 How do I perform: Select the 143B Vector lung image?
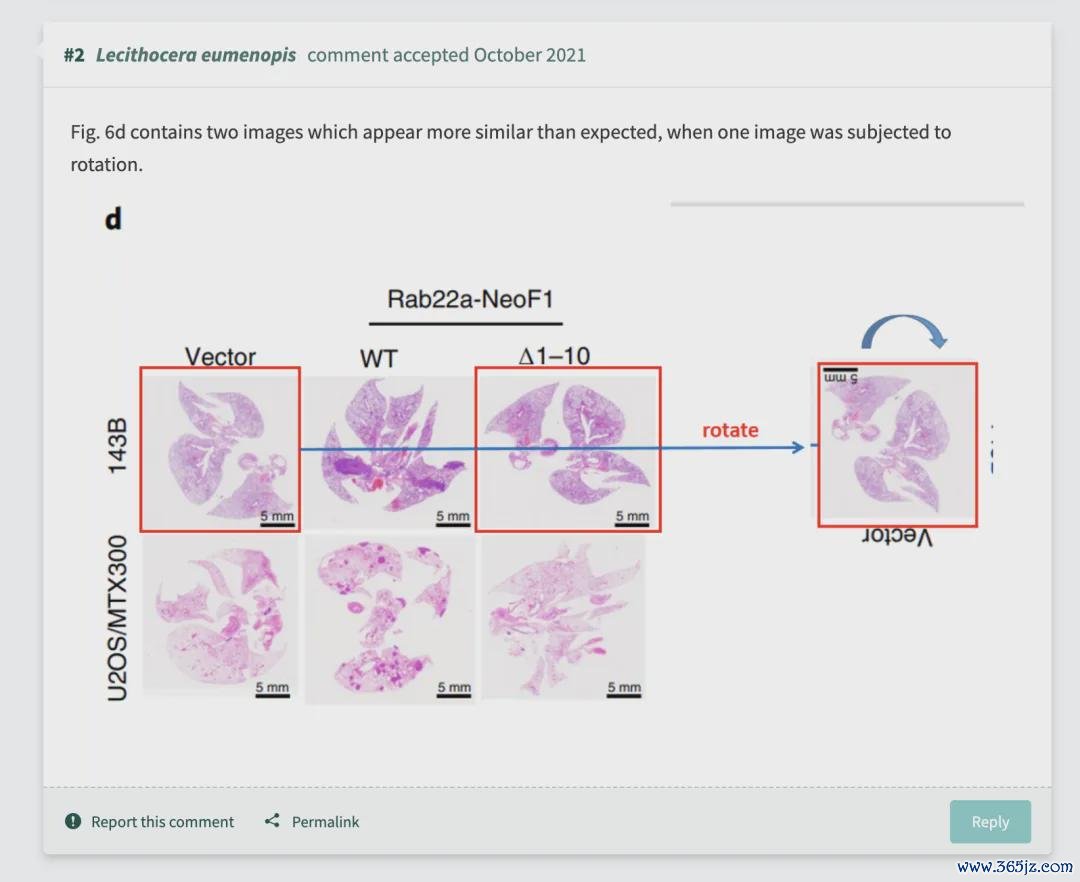tap(220, 450)
